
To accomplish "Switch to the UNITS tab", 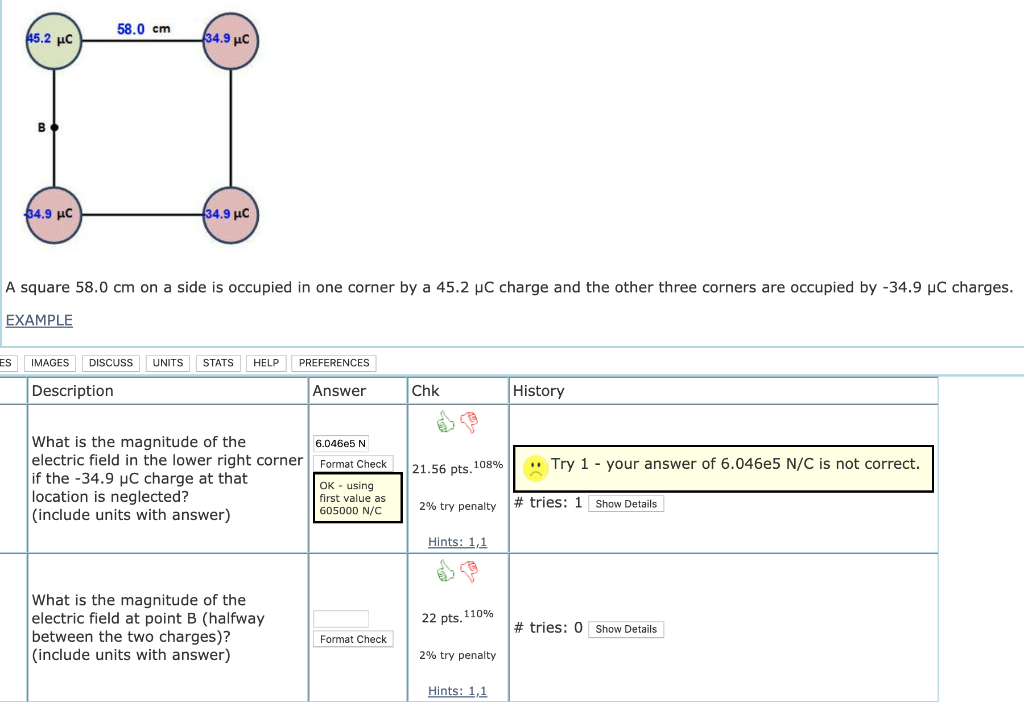I will [168, 363].
